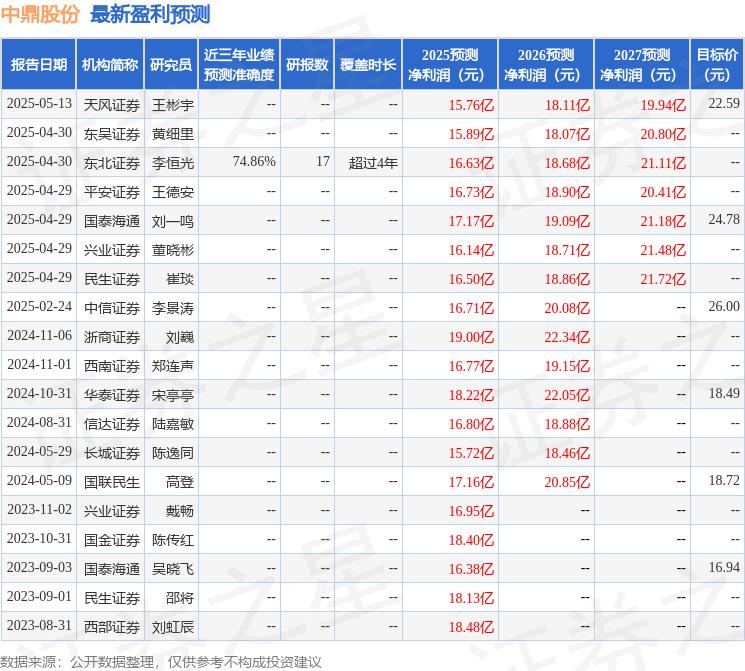Select the 15.76亿 profit value
The height and width of the screenshot is (671, 745).
coord(471,105)
